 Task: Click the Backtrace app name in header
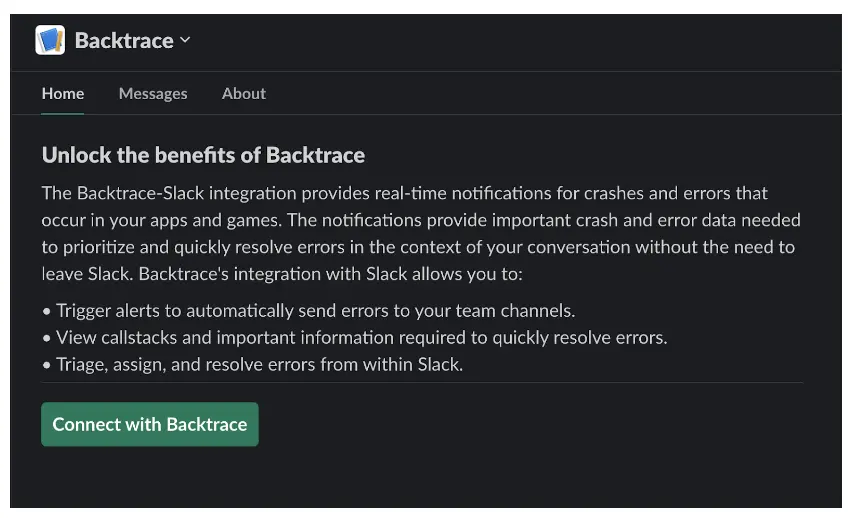click(123, 41)
